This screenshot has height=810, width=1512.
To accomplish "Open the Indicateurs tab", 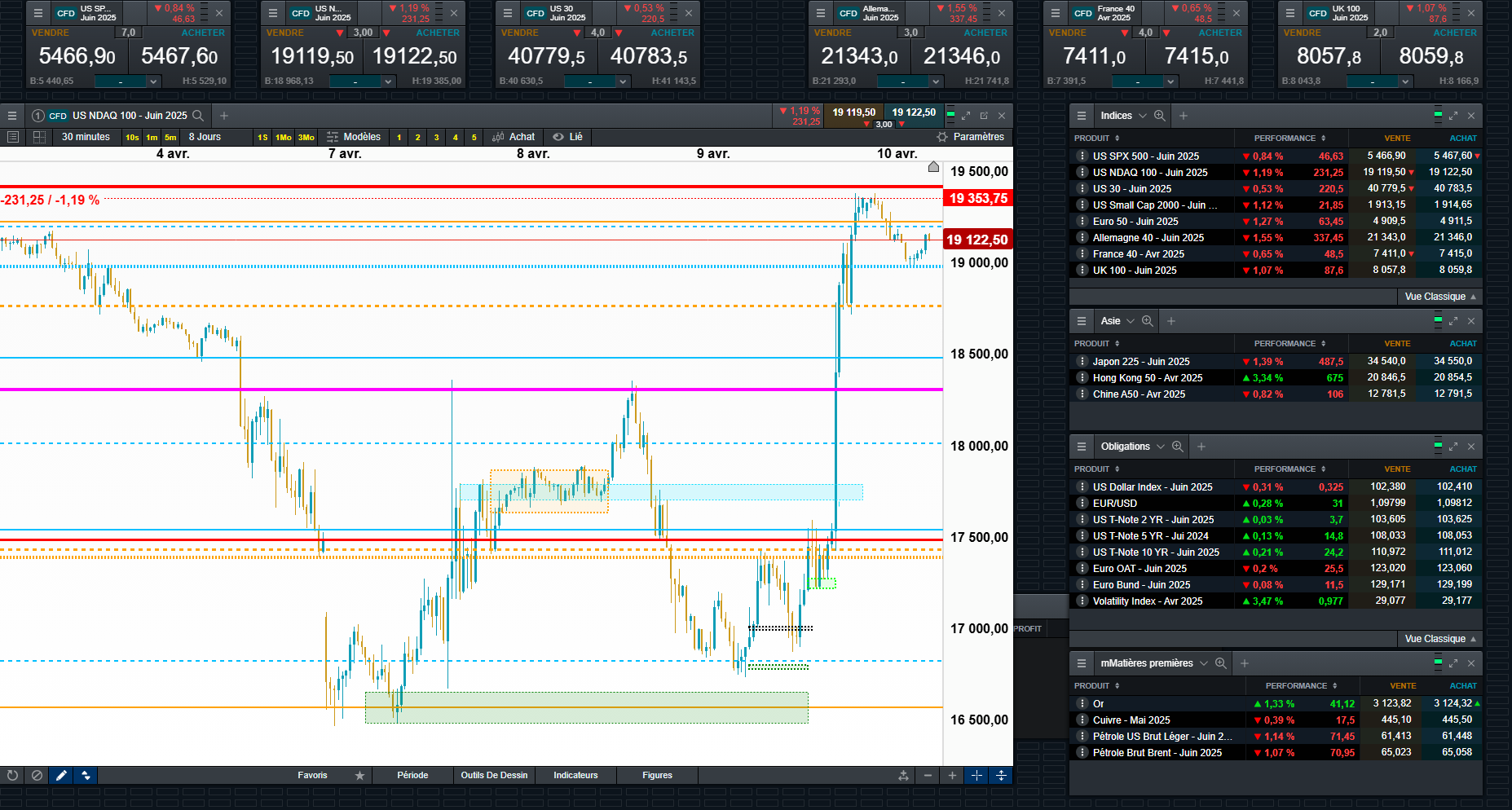I will coord(575,776).
